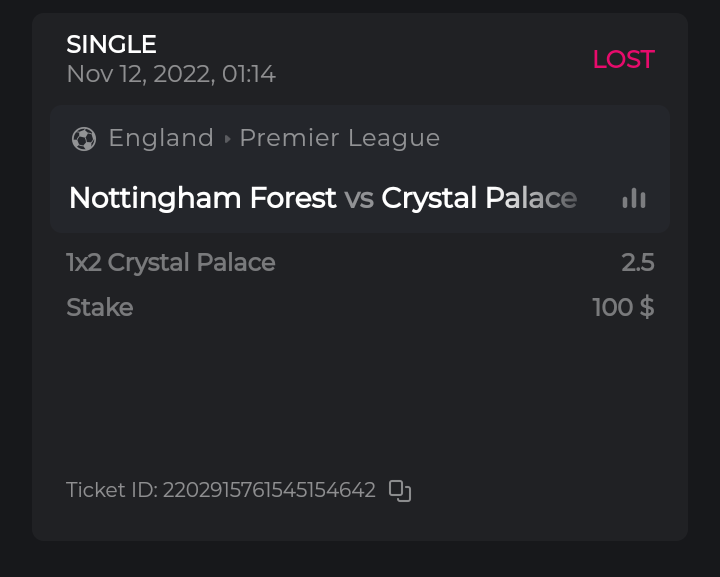Click the 01:14 time in the date
This screenshot has height=577, width=720.
248,74
